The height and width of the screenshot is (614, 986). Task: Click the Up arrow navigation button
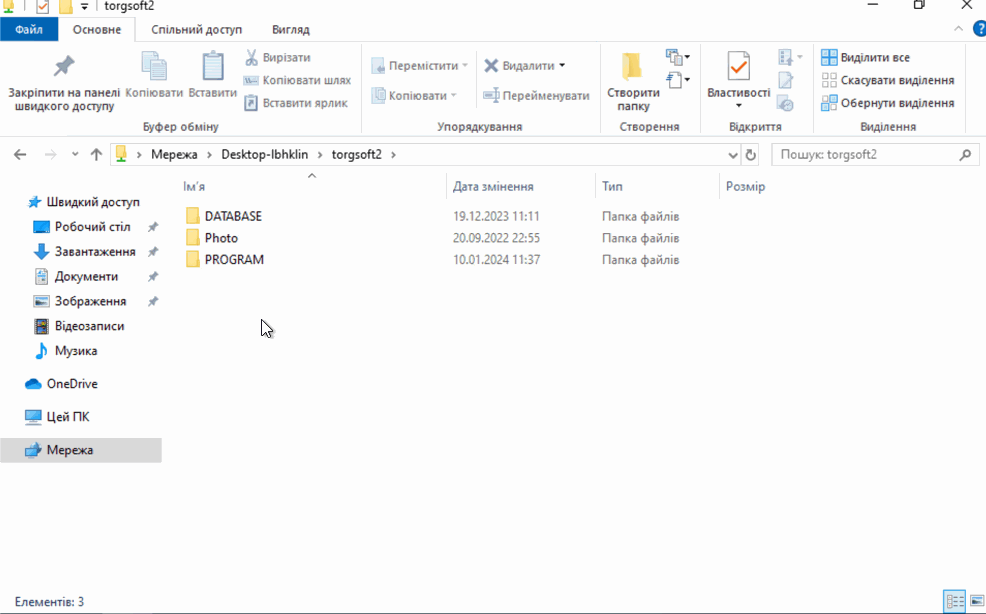(96, 155)
